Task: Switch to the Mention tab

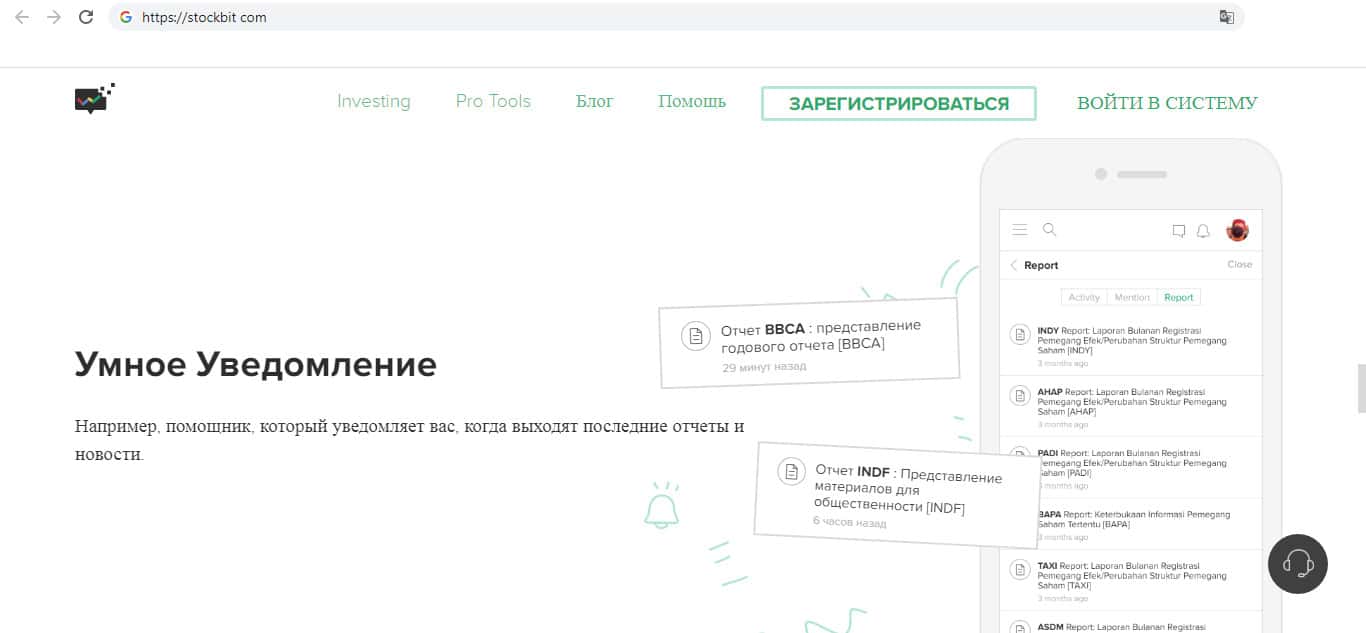Action: 1132,297
